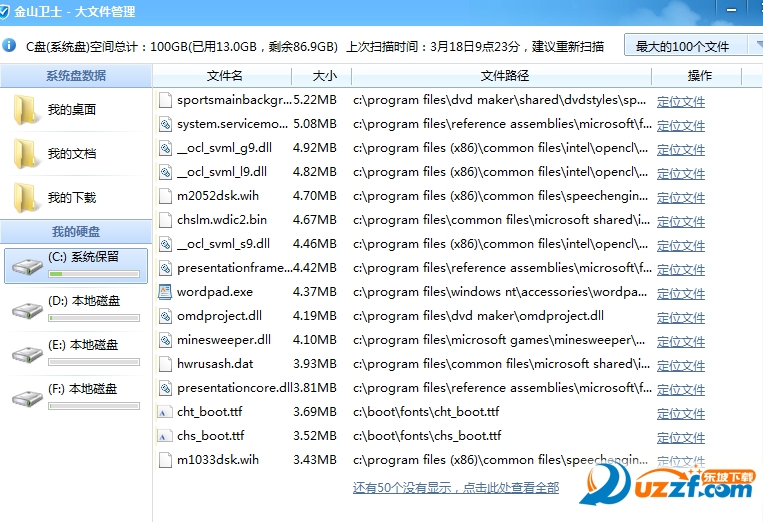Viewport: 763px width, 522px height.
Task: Click the (E:) drive usage bar
Action: [x=94, y=362]
